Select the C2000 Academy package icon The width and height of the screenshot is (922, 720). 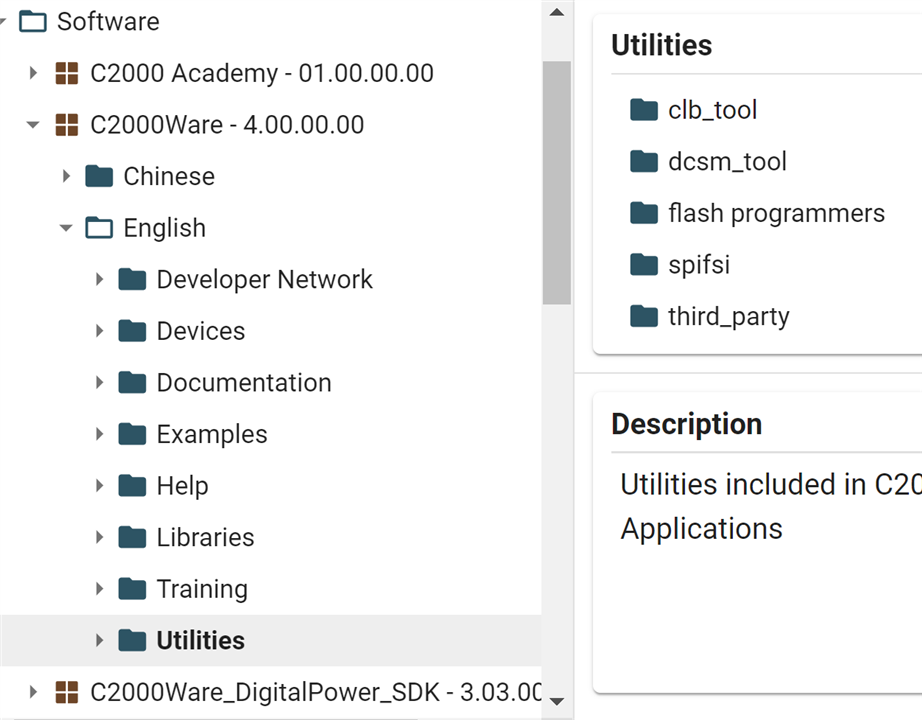click(x=66, y=72)
